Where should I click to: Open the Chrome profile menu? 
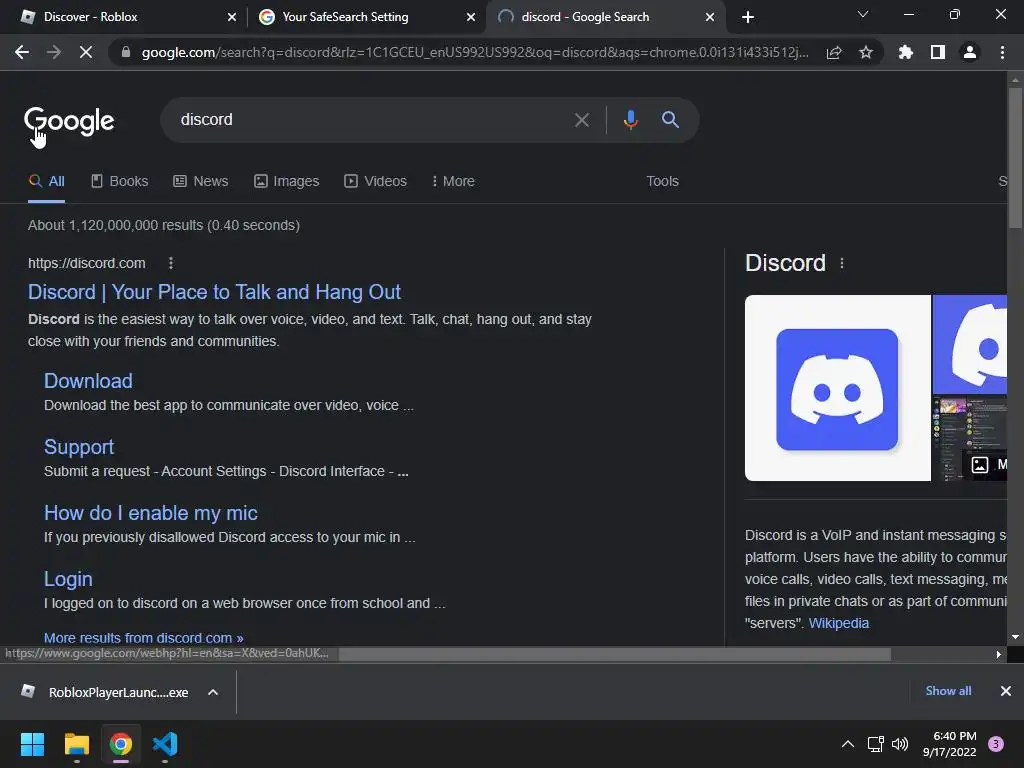point(970,52)
